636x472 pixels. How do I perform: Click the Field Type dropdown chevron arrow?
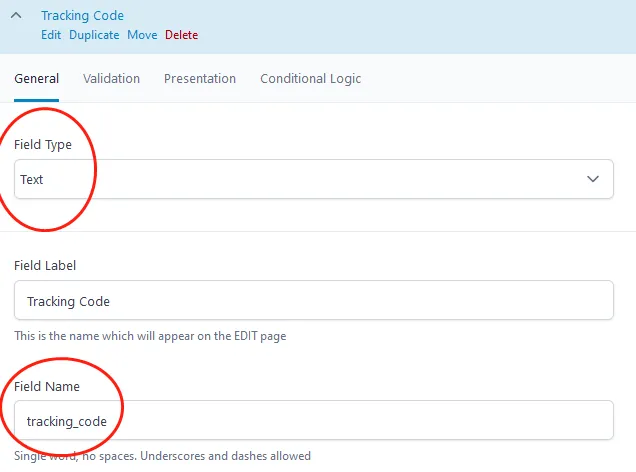[593, 180]
